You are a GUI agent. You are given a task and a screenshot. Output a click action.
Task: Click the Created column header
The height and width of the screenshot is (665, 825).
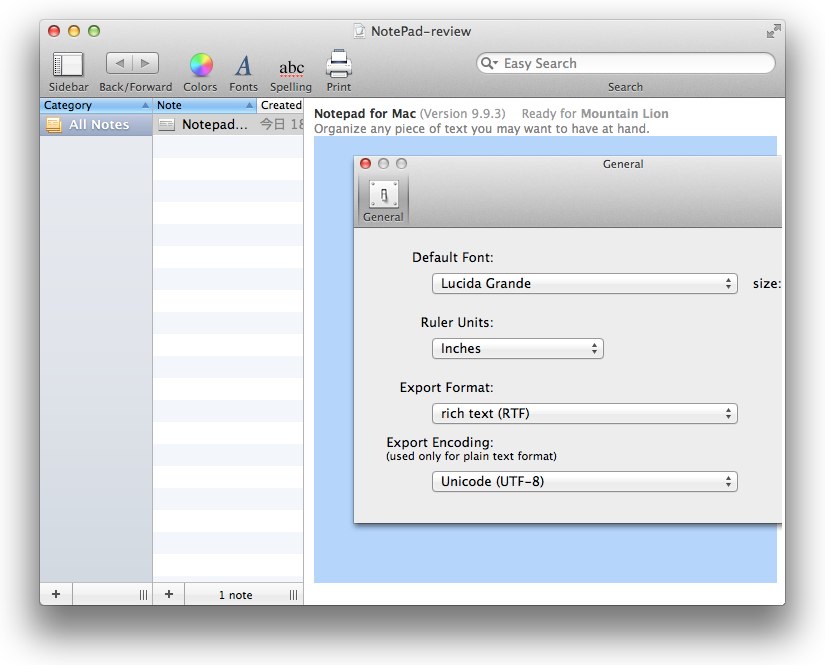[x=280, y=105]
